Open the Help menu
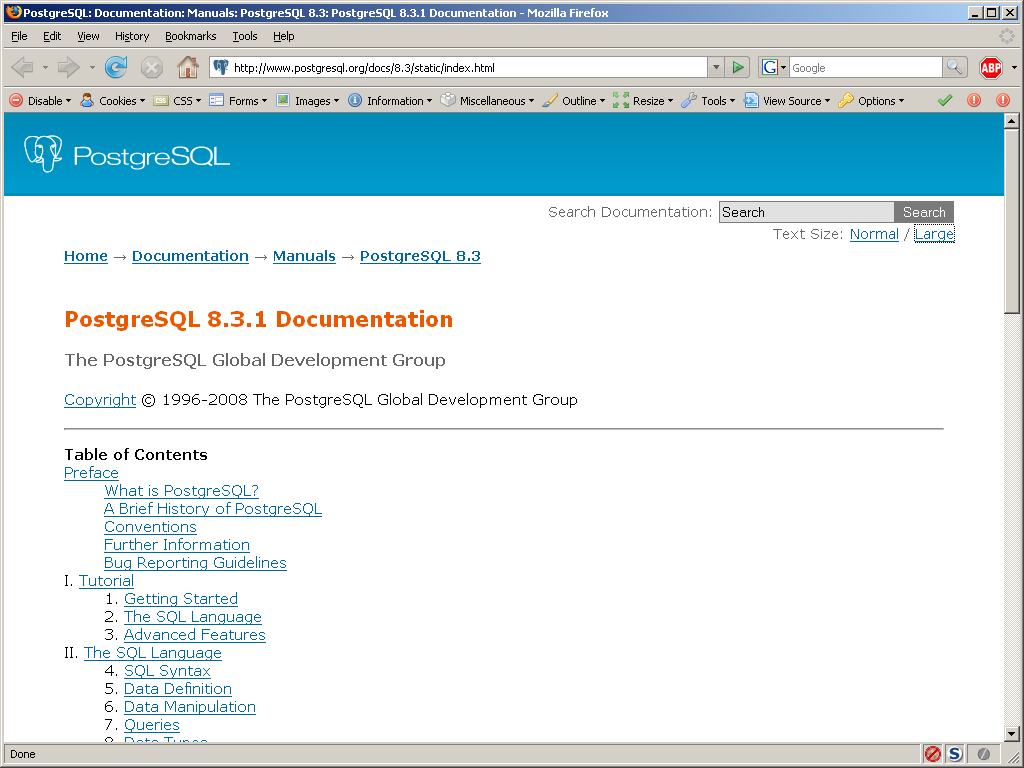1024x768 pixels. [283, 36]
